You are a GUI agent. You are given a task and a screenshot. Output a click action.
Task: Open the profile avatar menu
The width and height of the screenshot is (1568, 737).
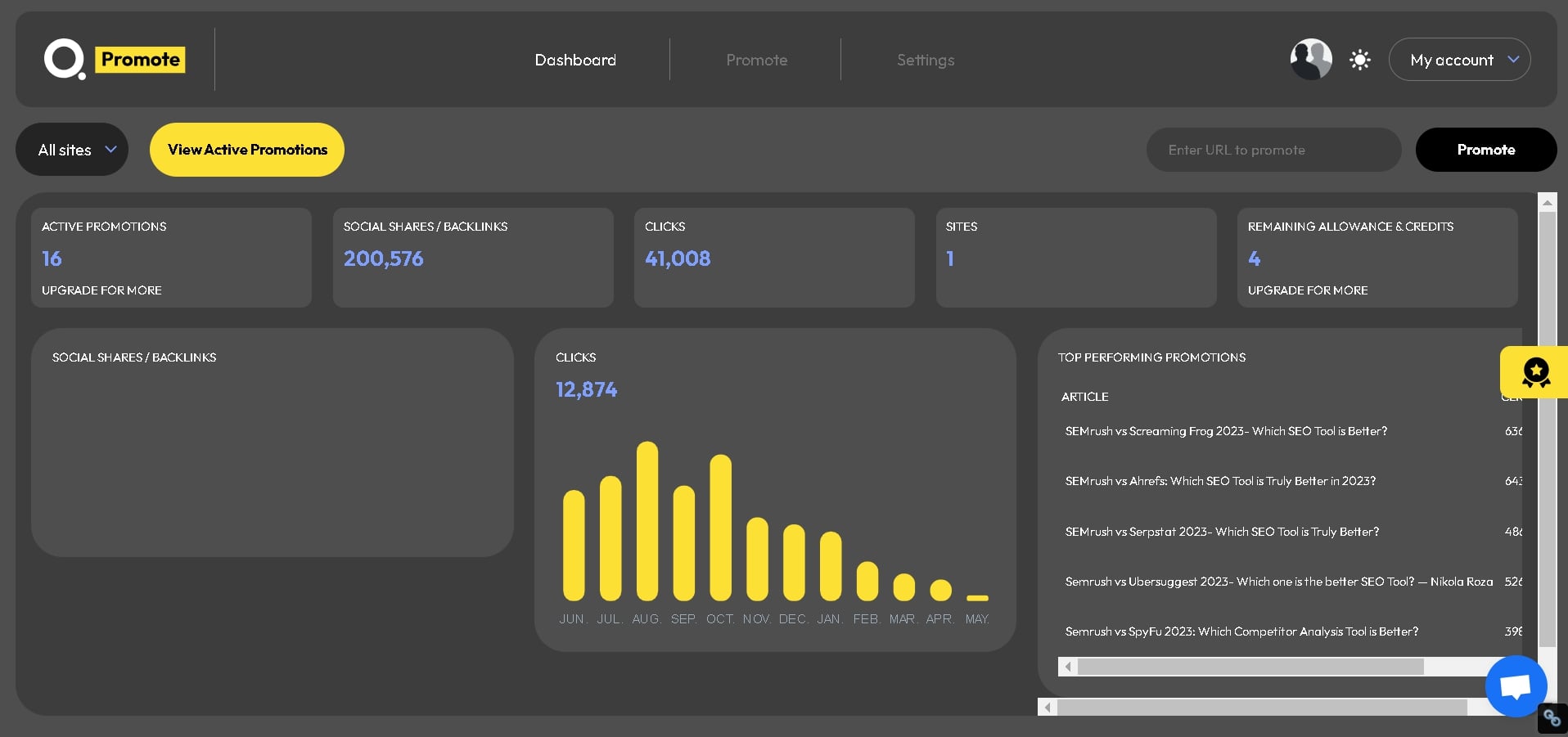(x=1310, y=59)
